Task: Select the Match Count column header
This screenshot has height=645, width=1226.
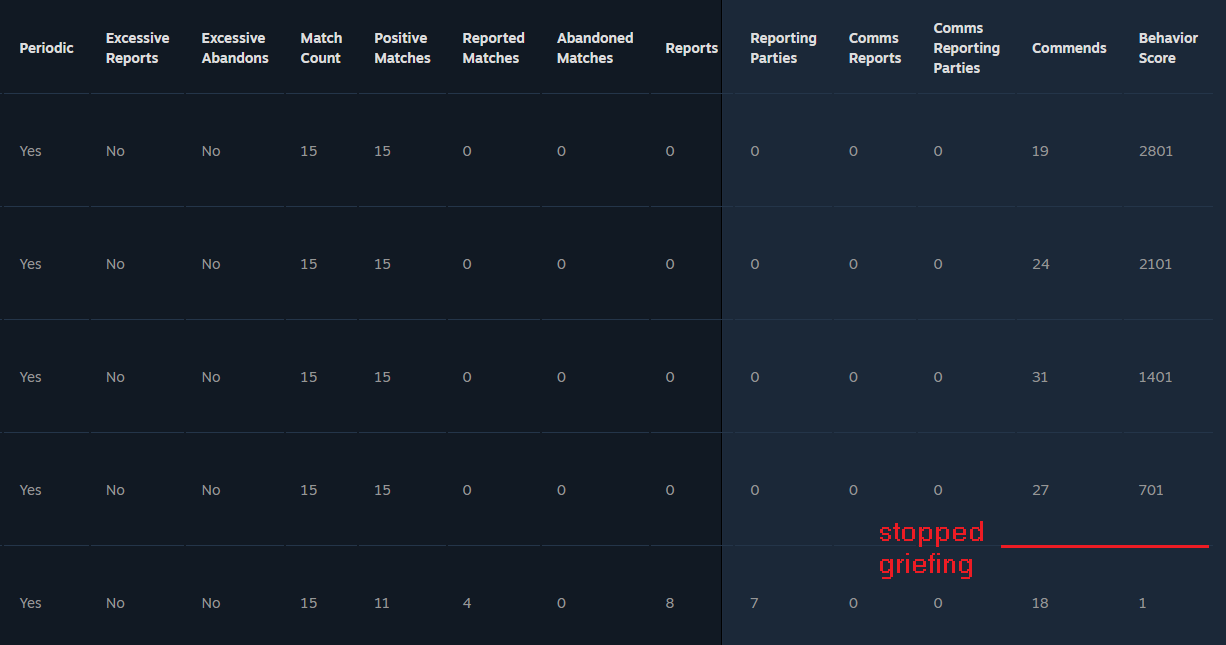Action: click(321, 48)
